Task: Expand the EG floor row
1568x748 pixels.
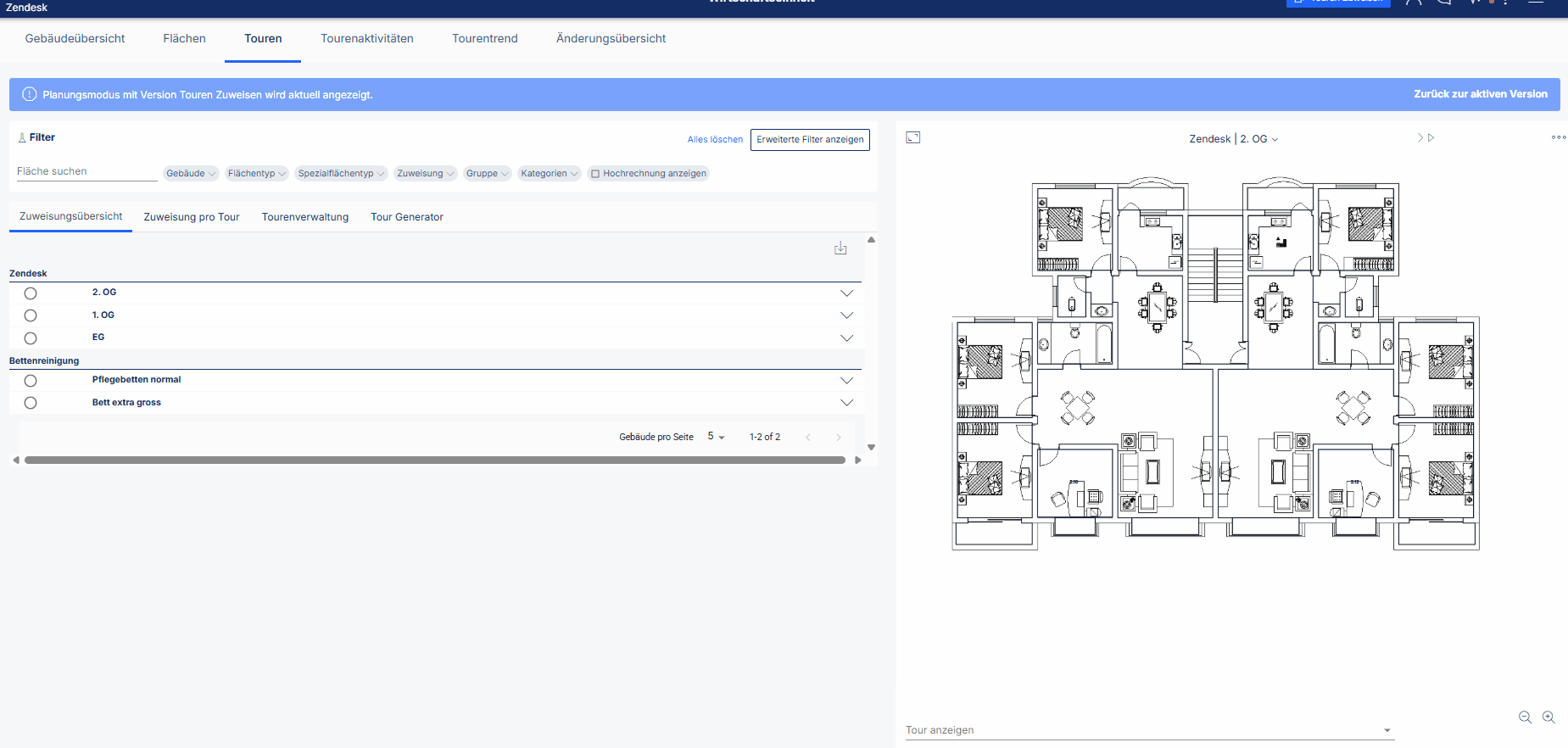Action: click(846, 338)
